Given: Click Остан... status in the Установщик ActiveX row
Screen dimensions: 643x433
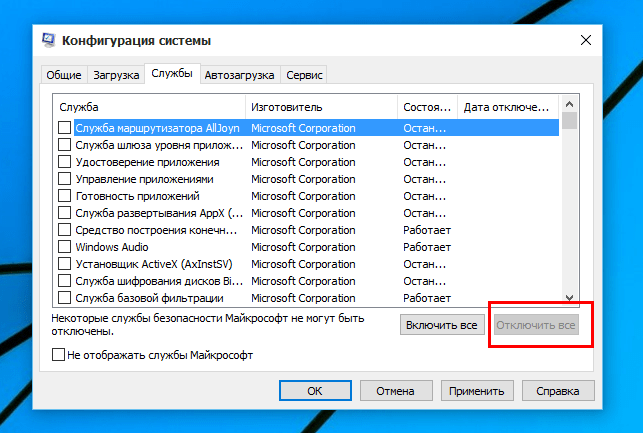Looking at the screenshot, I should 424,264.
